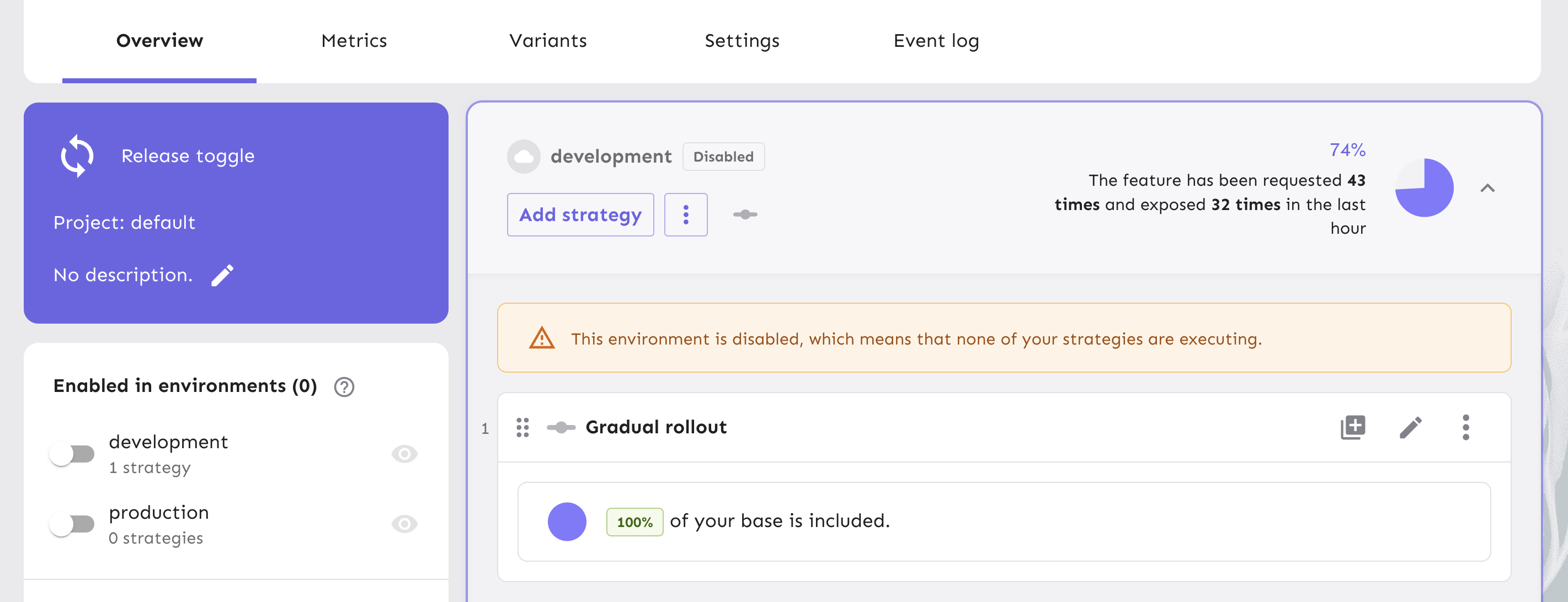
Task: Toggle production visibility eye icon
Action: pos(406,524)
